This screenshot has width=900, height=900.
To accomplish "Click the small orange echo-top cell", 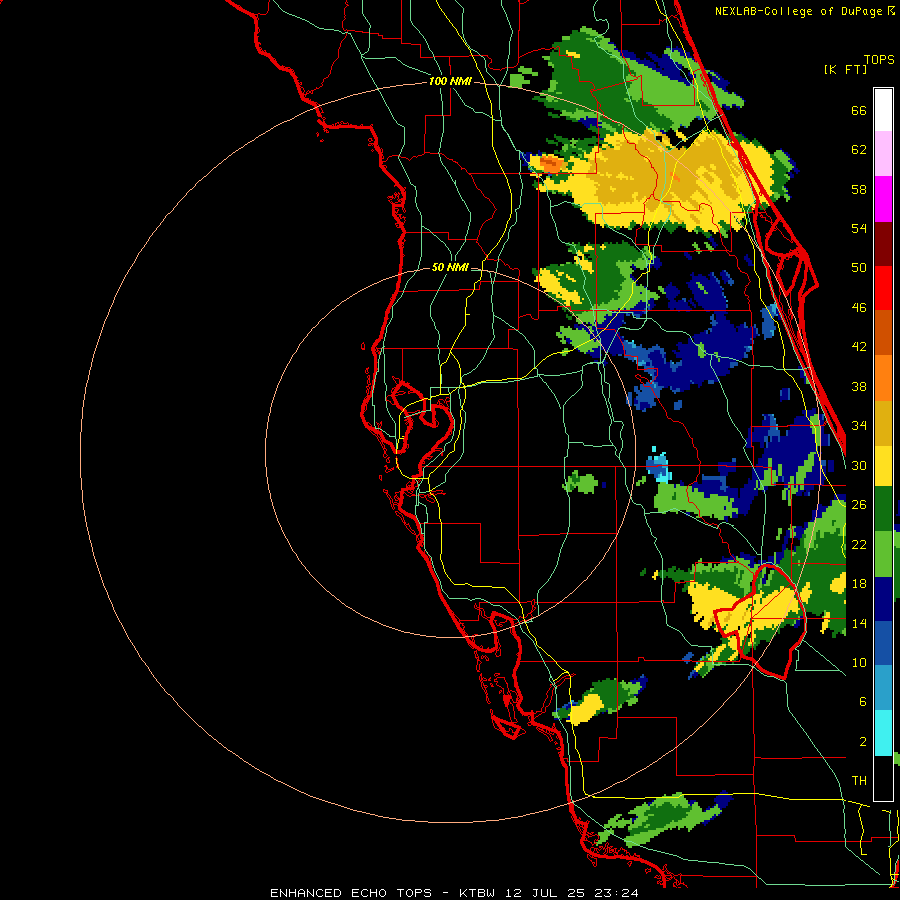I will point(551,164).
